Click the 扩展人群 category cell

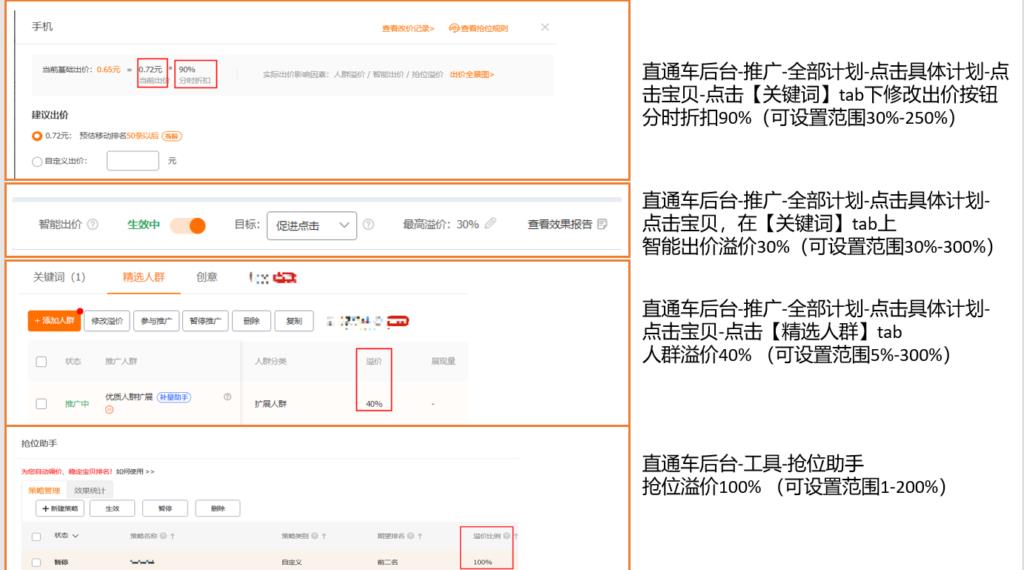pos(271,404)
